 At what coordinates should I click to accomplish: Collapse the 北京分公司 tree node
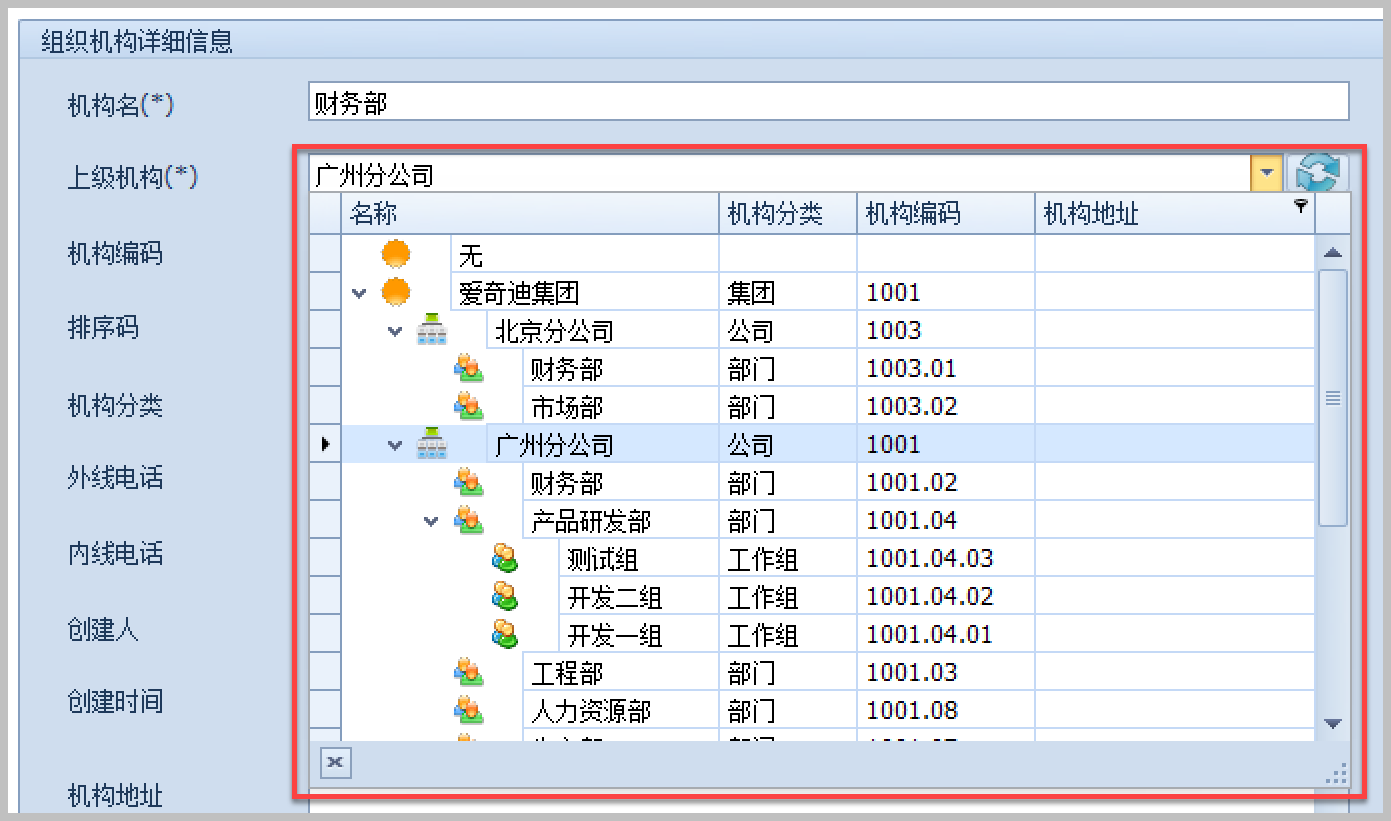point(396,332)
